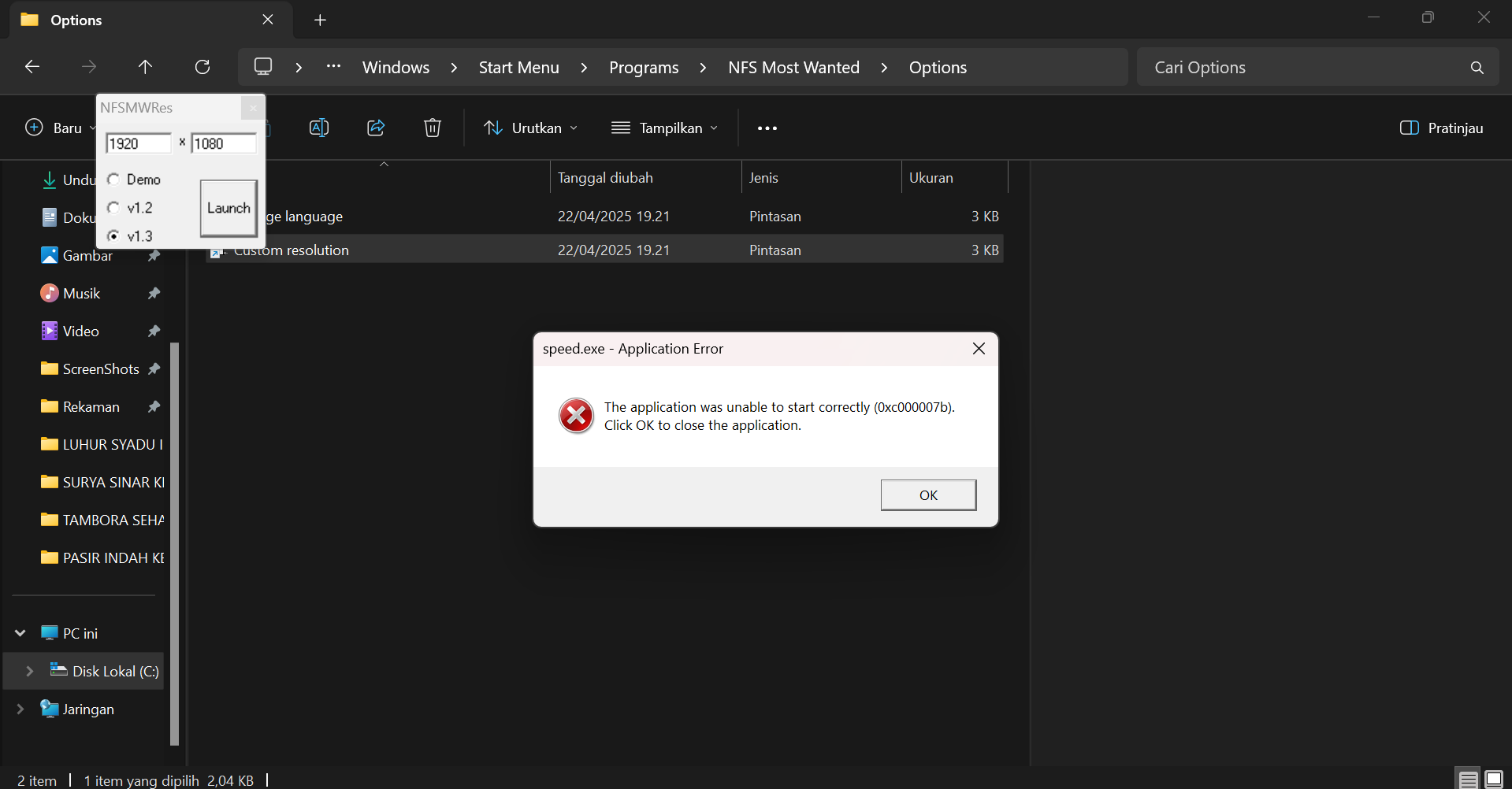
Task: Switch to details view icon in status bar
Action: [x=1468, y=780]
